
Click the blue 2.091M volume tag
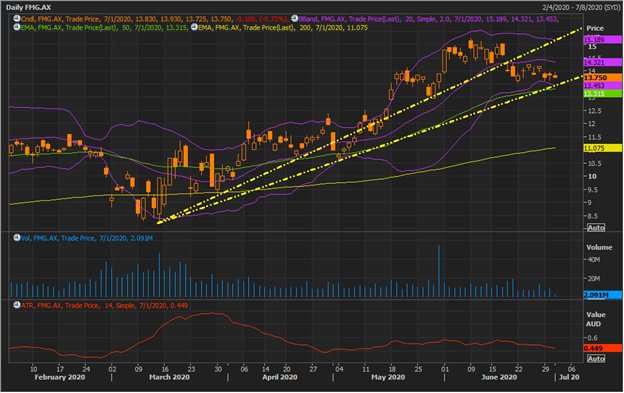pos(603,295)
